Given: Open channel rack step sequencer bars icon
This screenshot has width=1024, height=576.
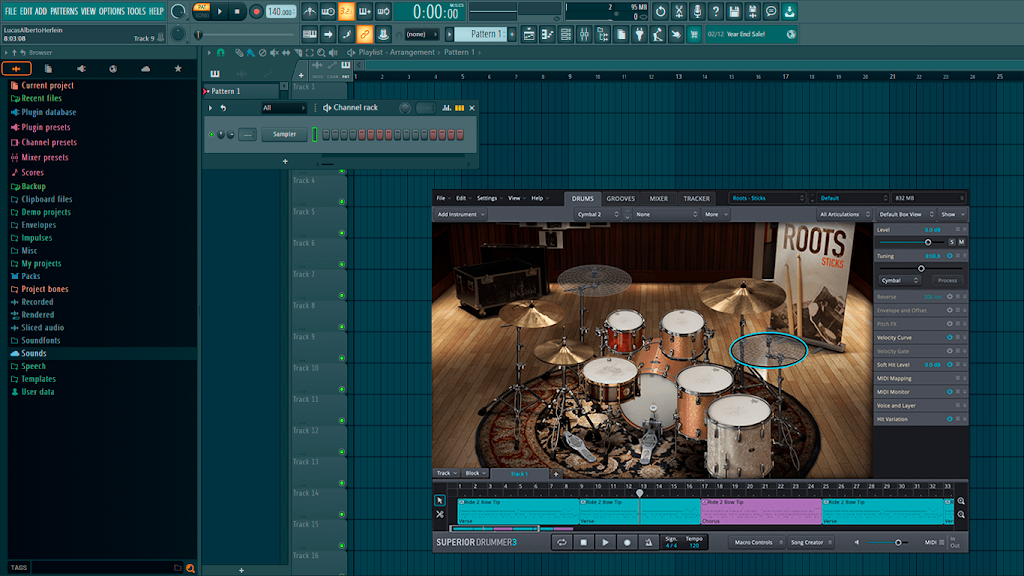Looking at the screenshot, I should click(x=460, y=108).
